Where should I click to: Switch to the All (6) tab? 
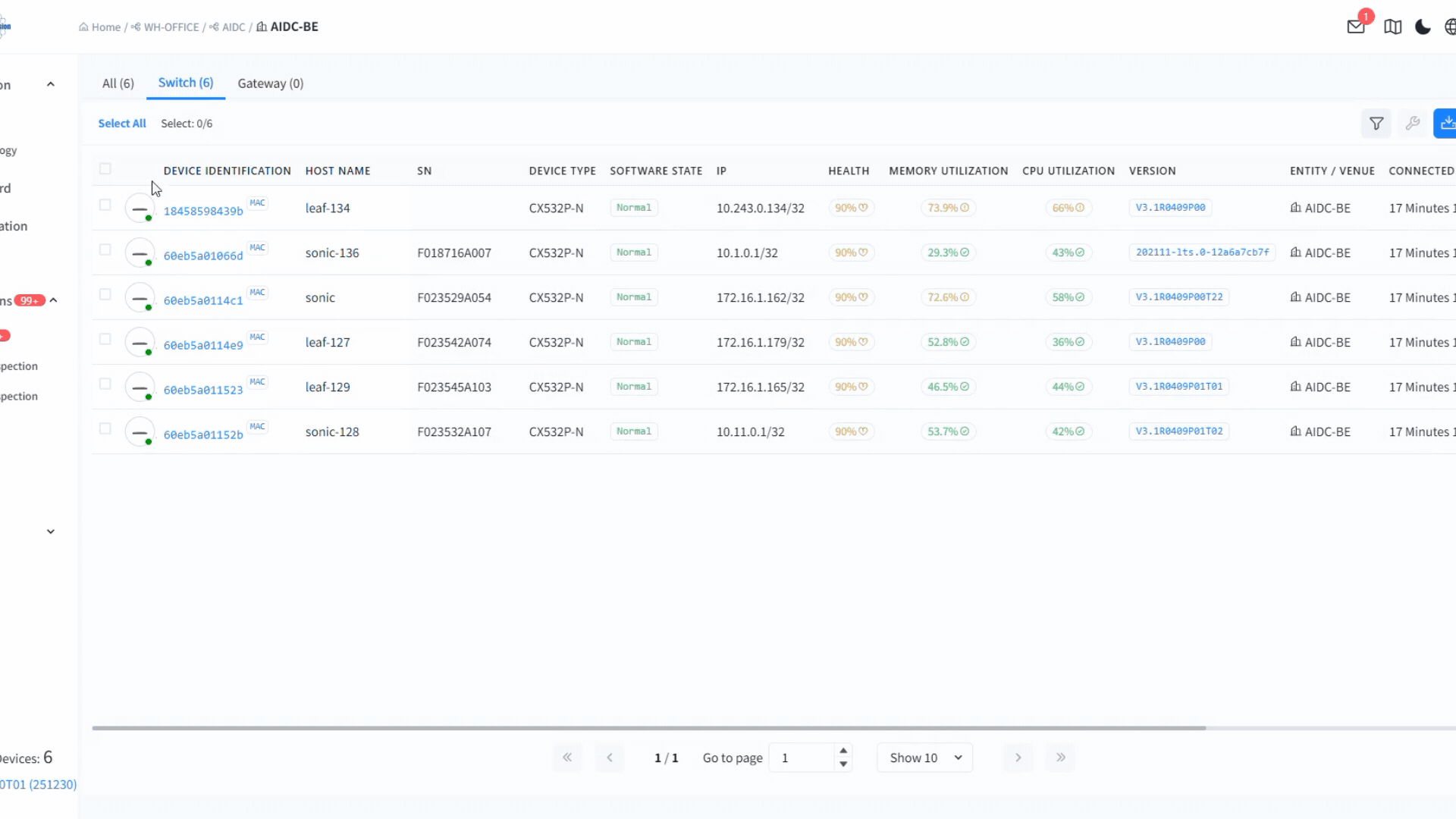coord(118,83)
